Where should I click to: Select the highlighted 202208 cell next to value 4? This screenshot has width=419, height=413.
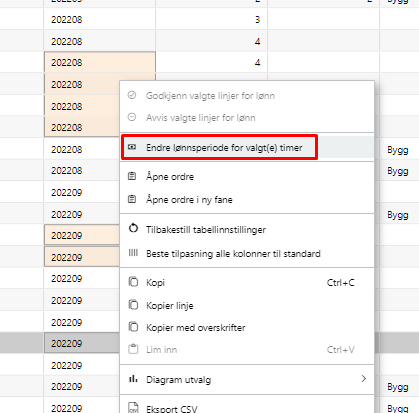point(100,63)
